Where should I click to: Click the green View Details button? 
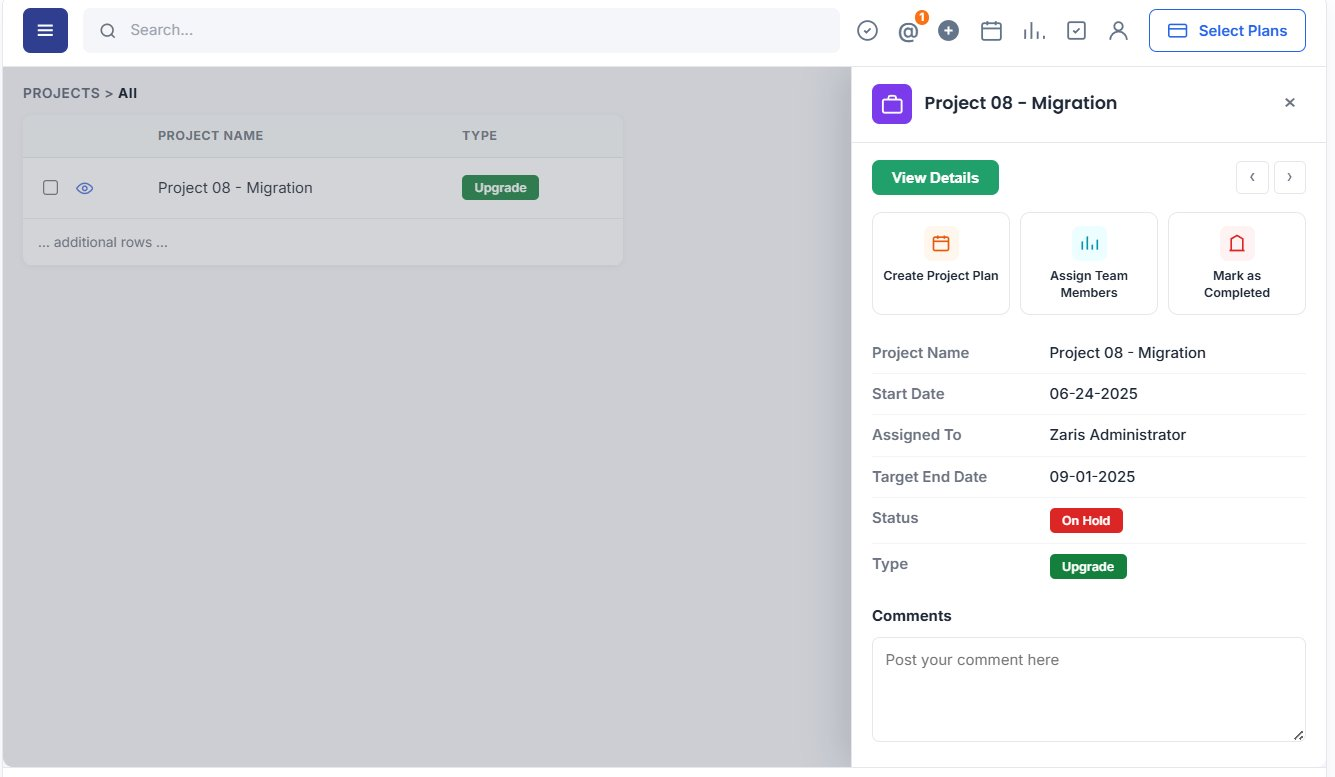tap(935, 177)
